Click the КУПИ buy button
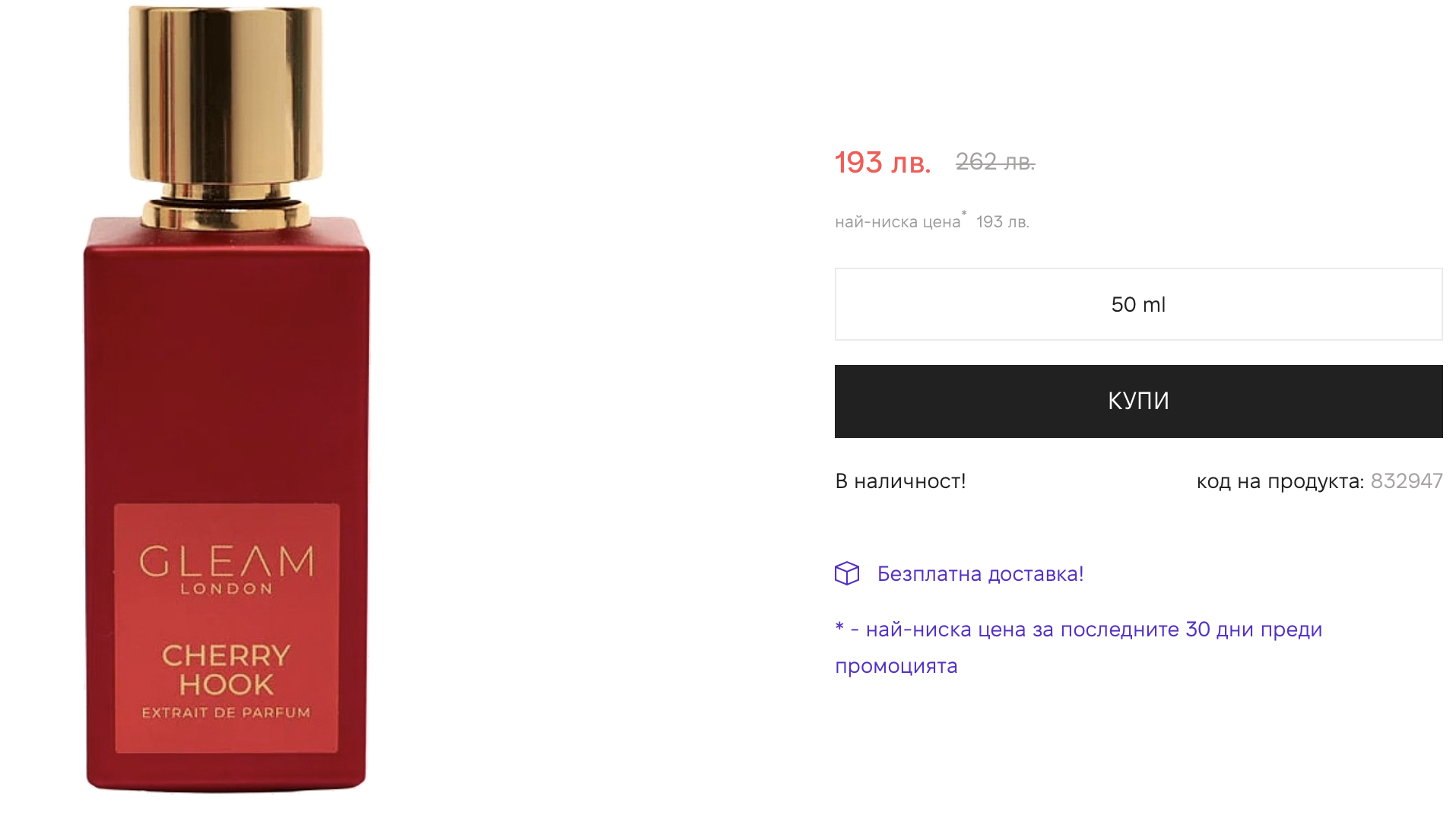Image resolution: width=1456 pixels, height=828 pixels. coord(1137,401)
